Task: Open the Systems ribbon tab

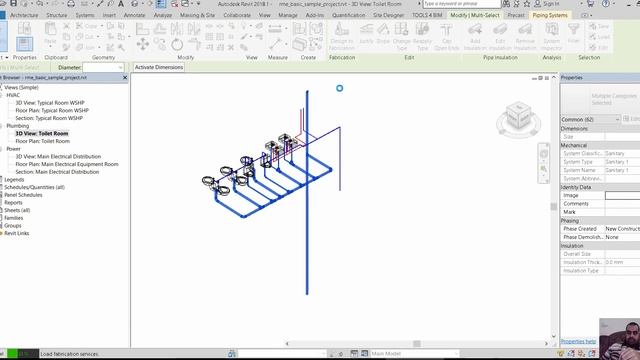Action: [85, 15]
